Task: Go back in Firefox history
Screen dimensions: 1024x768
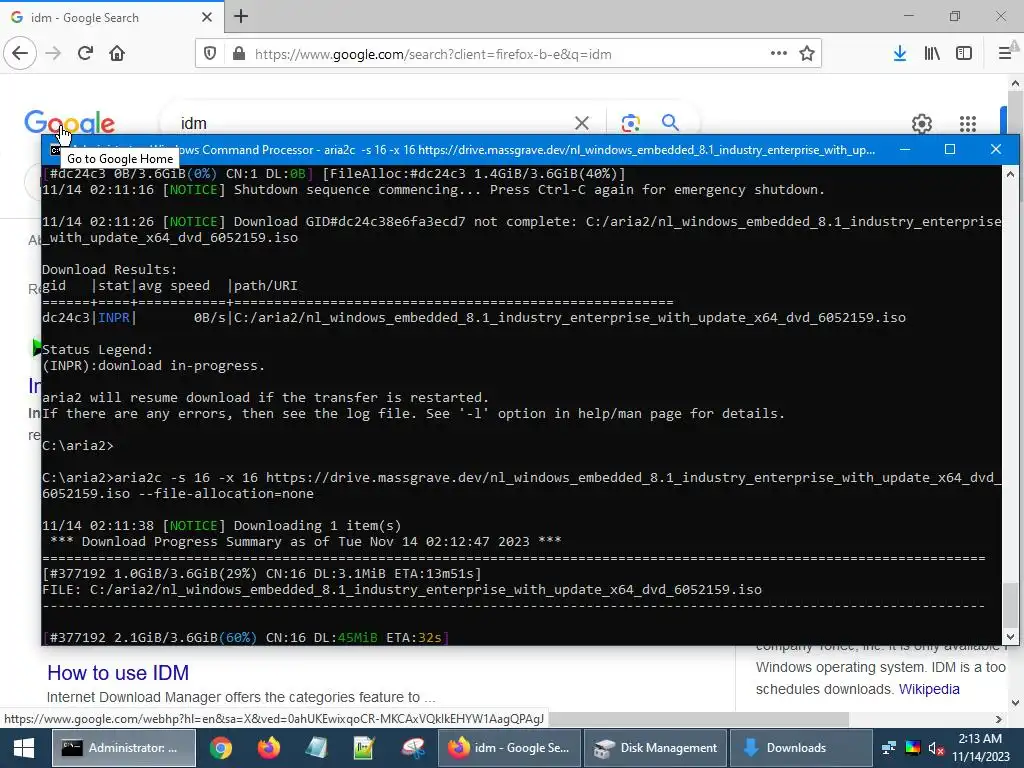Action: point(20,54)
